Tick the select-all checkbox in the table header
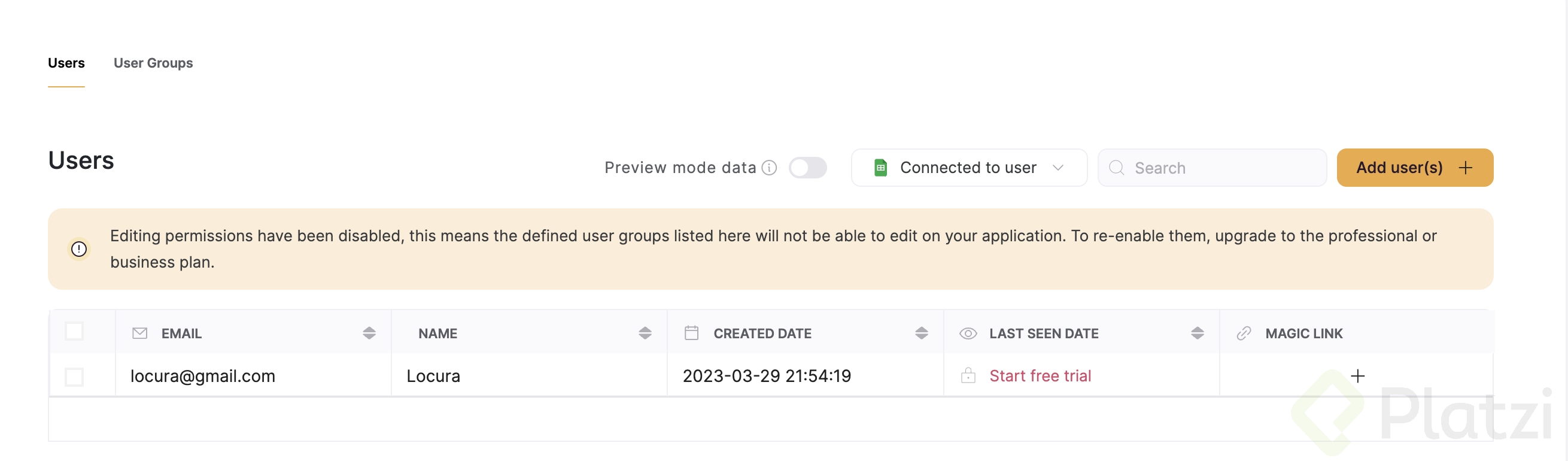The width and height of the screenshot is (1568, 461). coord(74,331)
